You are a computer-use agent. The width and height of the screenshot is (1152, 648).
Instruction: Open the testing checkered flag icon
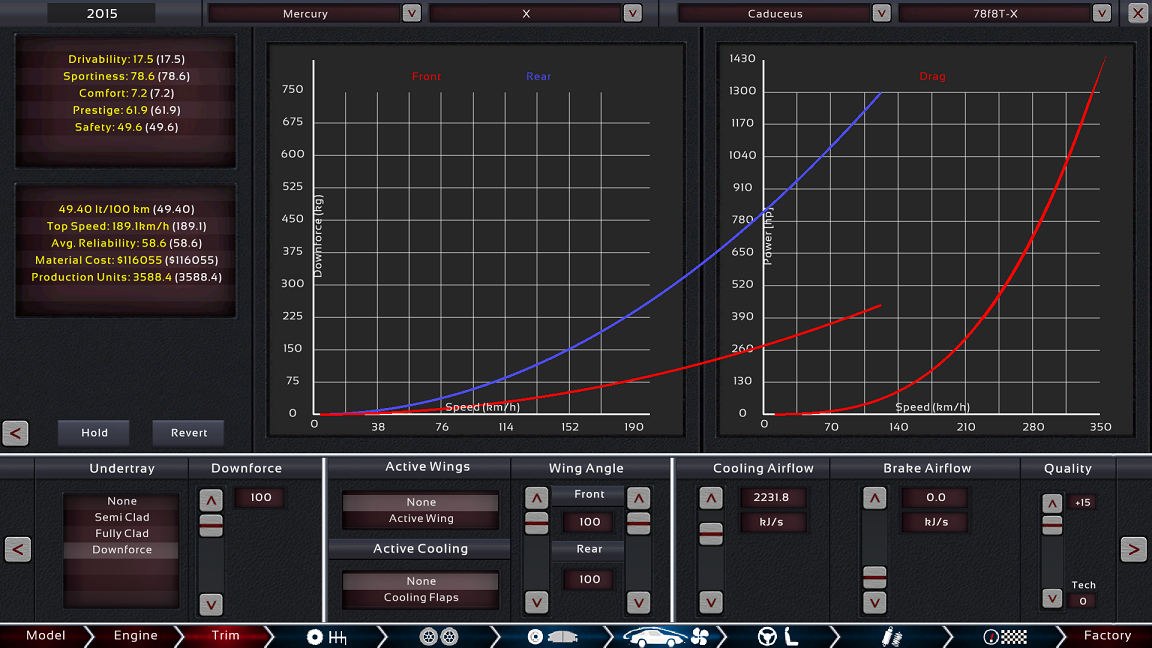pyautogui.click(x=1004, y=636)
